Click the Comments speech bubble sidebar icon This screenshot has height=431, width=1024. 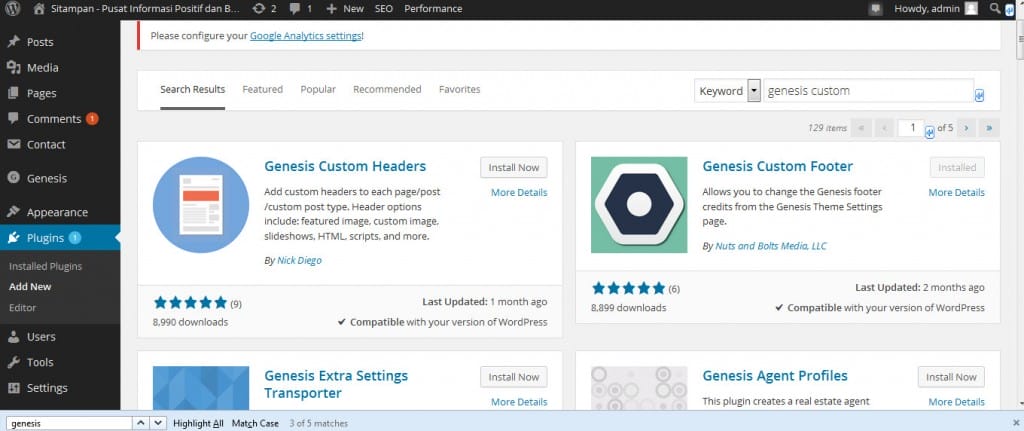pyautogui.click(x=14, y=119)
